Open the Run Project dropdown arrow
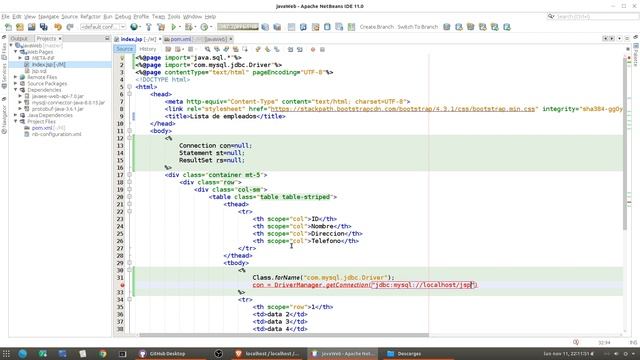 pyautogui.click(x=180, y=27)
